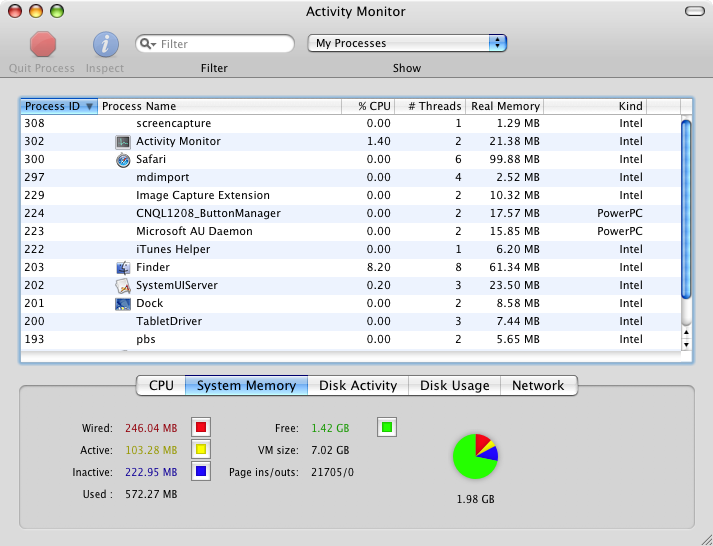Click the blue Inactive color swatch

point(201,471)
